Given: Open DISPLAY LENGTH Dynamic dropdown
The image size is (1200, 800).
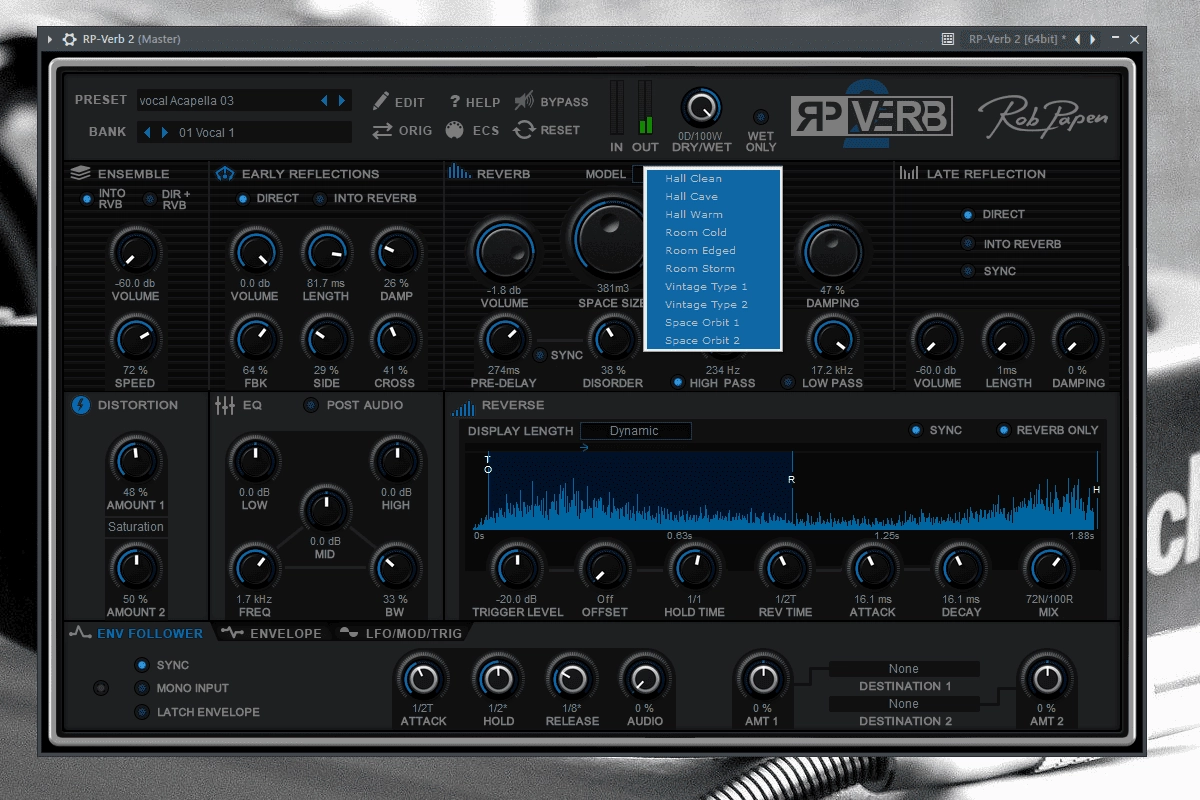Looking at the screenshot, I should coord(635,431).
